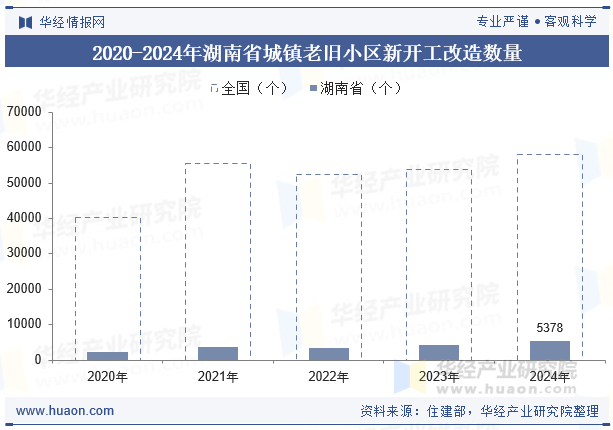613x430 pixels.
Task: Select the 2022年 全国 dashed bar
Action: click(x=329, y=267)
